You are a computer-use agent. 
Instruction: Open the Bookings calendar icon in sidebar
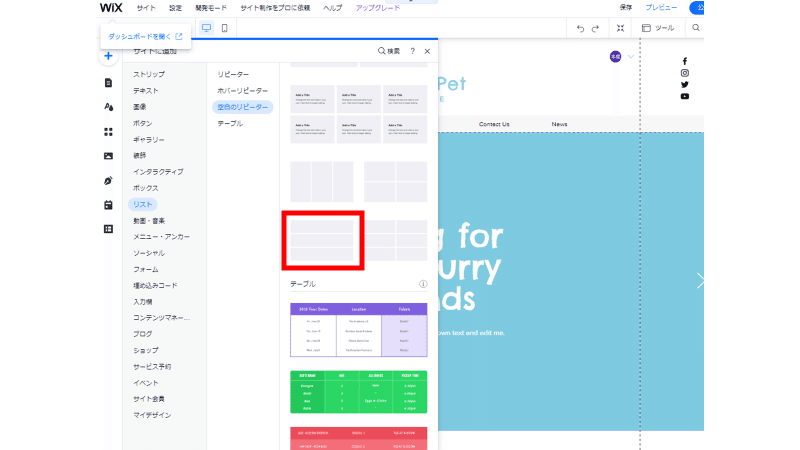(108, 205)
